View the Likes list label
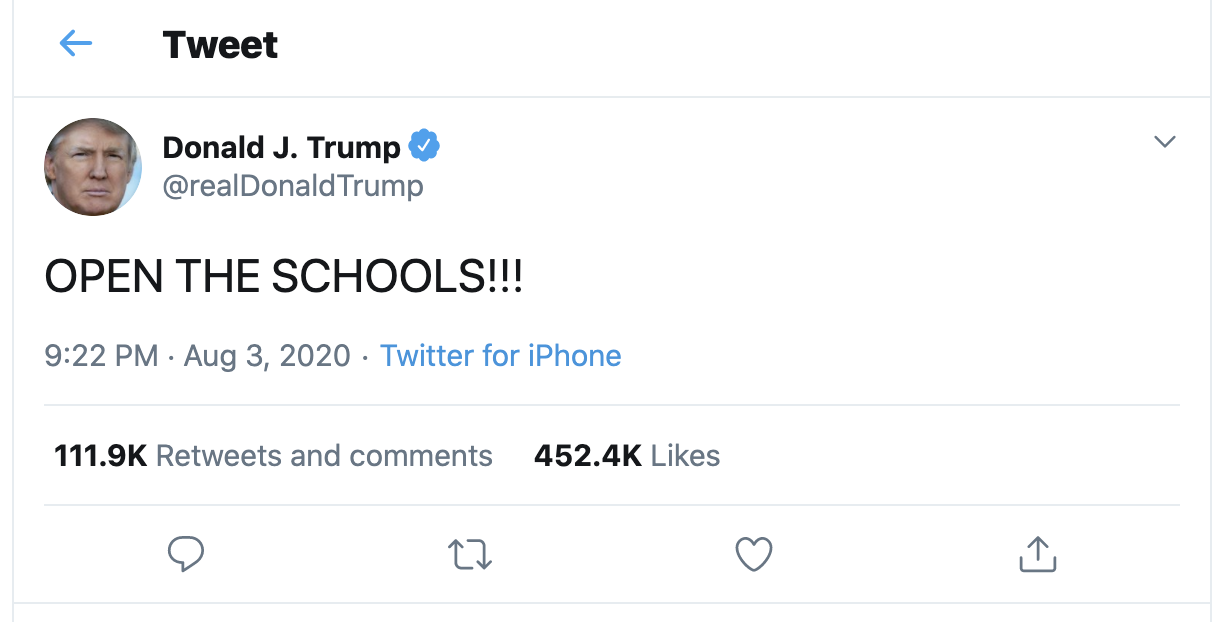This screenshot has width=1230, height=622. pos(685,456)
